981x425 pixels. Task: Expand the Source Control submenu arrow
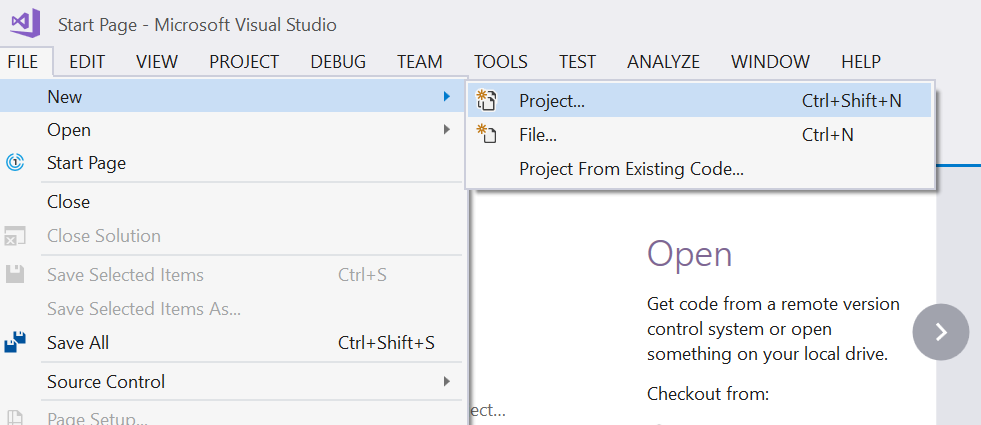(446, 381)
